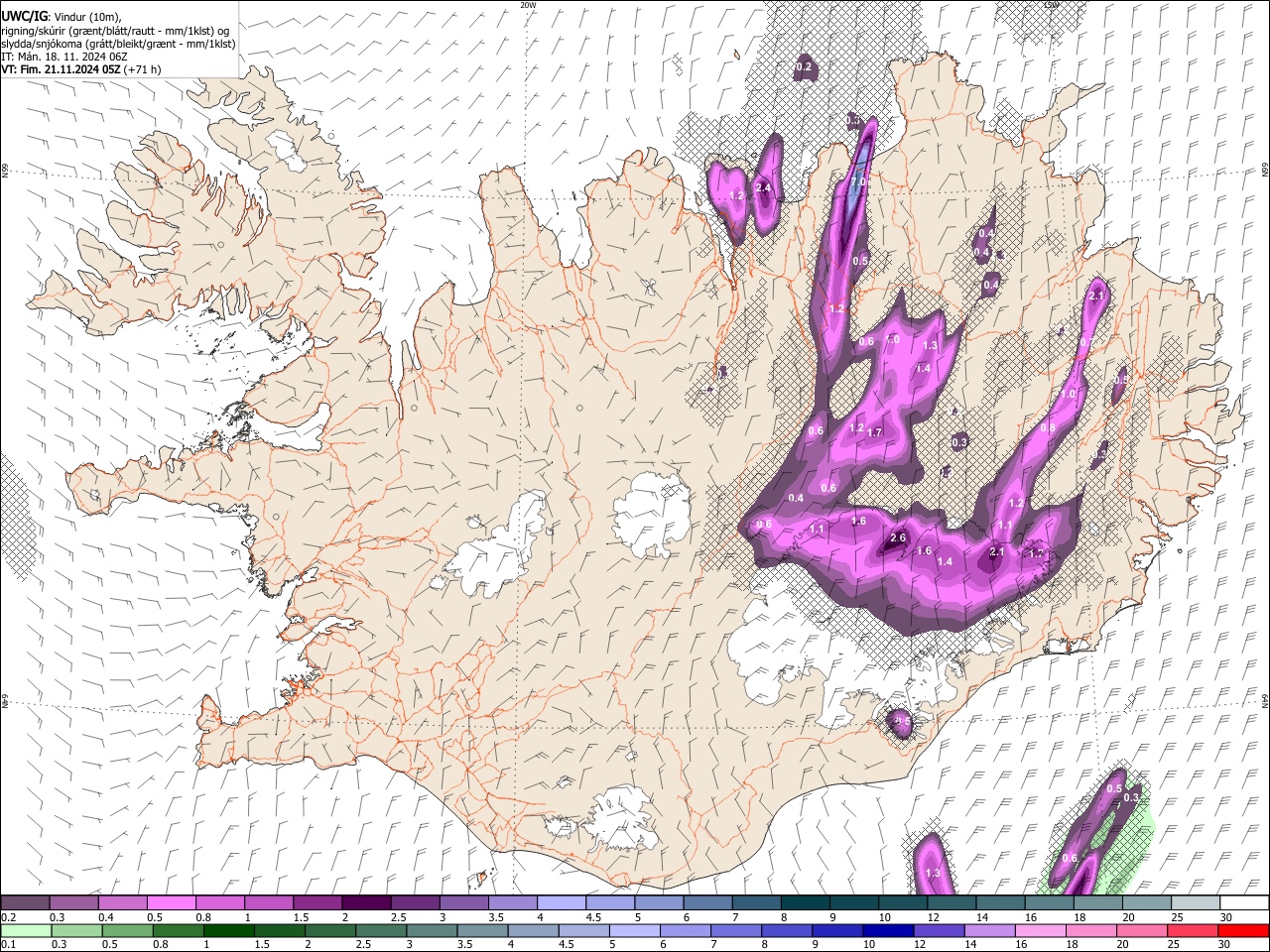This screenshot has width=1270, height=952.
Task: Pick the lavender swatch between 14 and 16 in the green legend row
Action: [x=990, y=930]
